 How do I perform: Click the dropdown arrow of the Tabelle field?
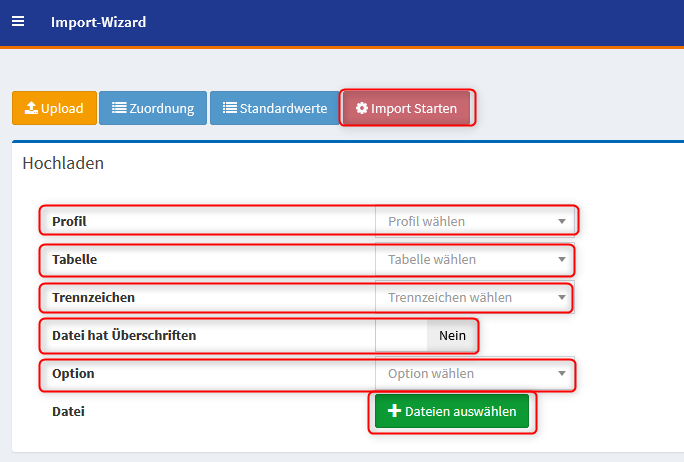point(562,260)
